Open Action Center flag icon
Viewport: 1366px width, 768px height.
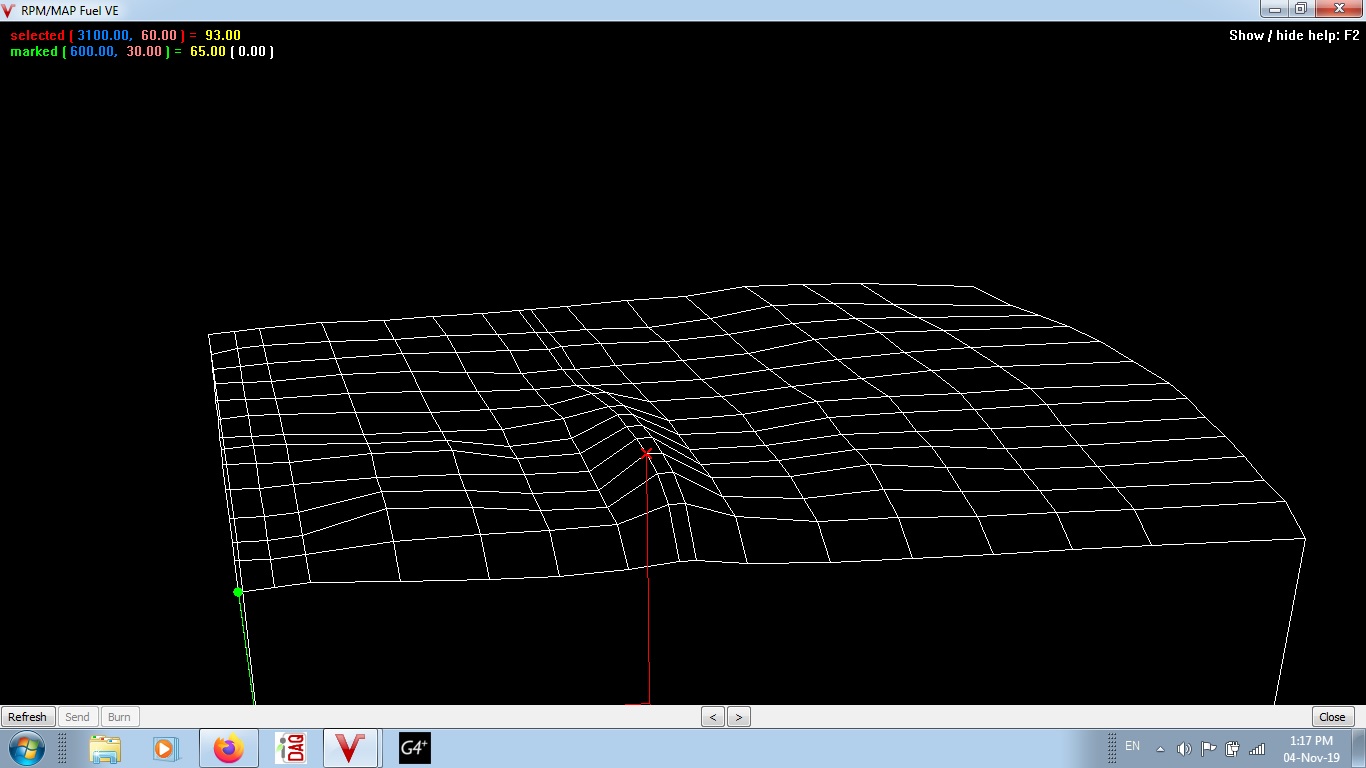(1208, 749)
